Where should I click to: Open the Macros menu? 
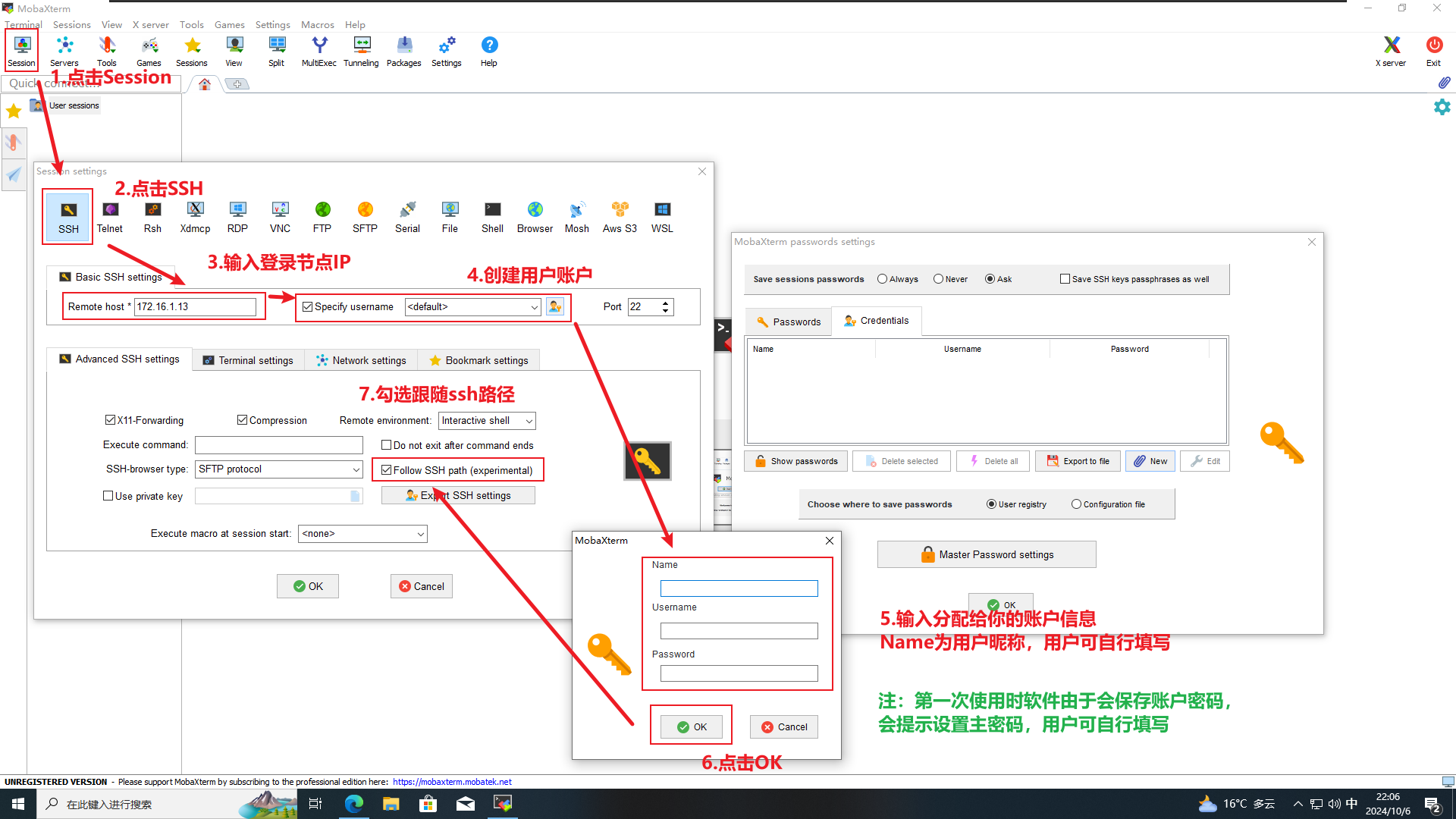tap(317, 24)
